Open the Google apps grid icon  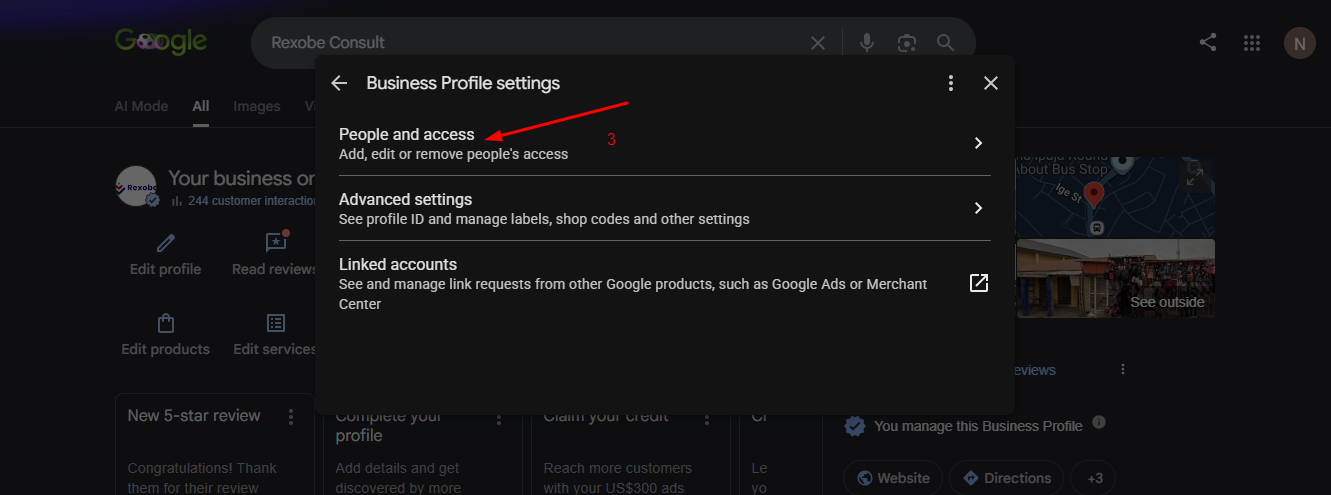pyautogui.click(x=1251, y=43)
